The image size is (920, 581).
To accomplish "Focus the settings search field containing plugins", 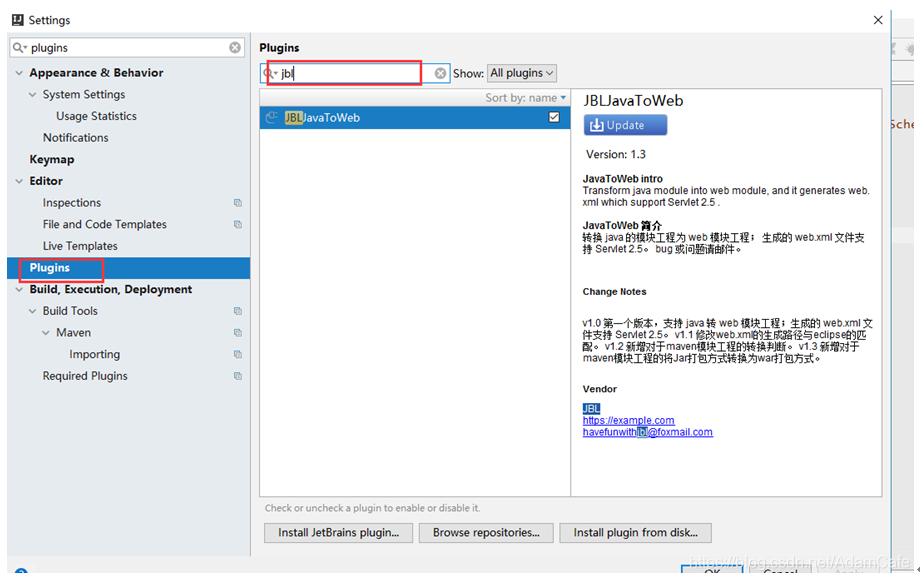I will pos(127,48).
